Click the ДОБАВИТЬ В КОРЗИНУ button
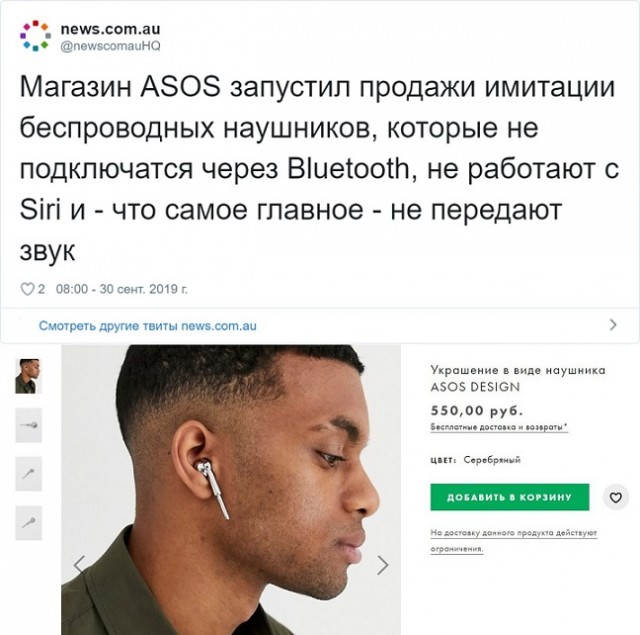This screenshot has width=640, height=635. click(509, 497)
